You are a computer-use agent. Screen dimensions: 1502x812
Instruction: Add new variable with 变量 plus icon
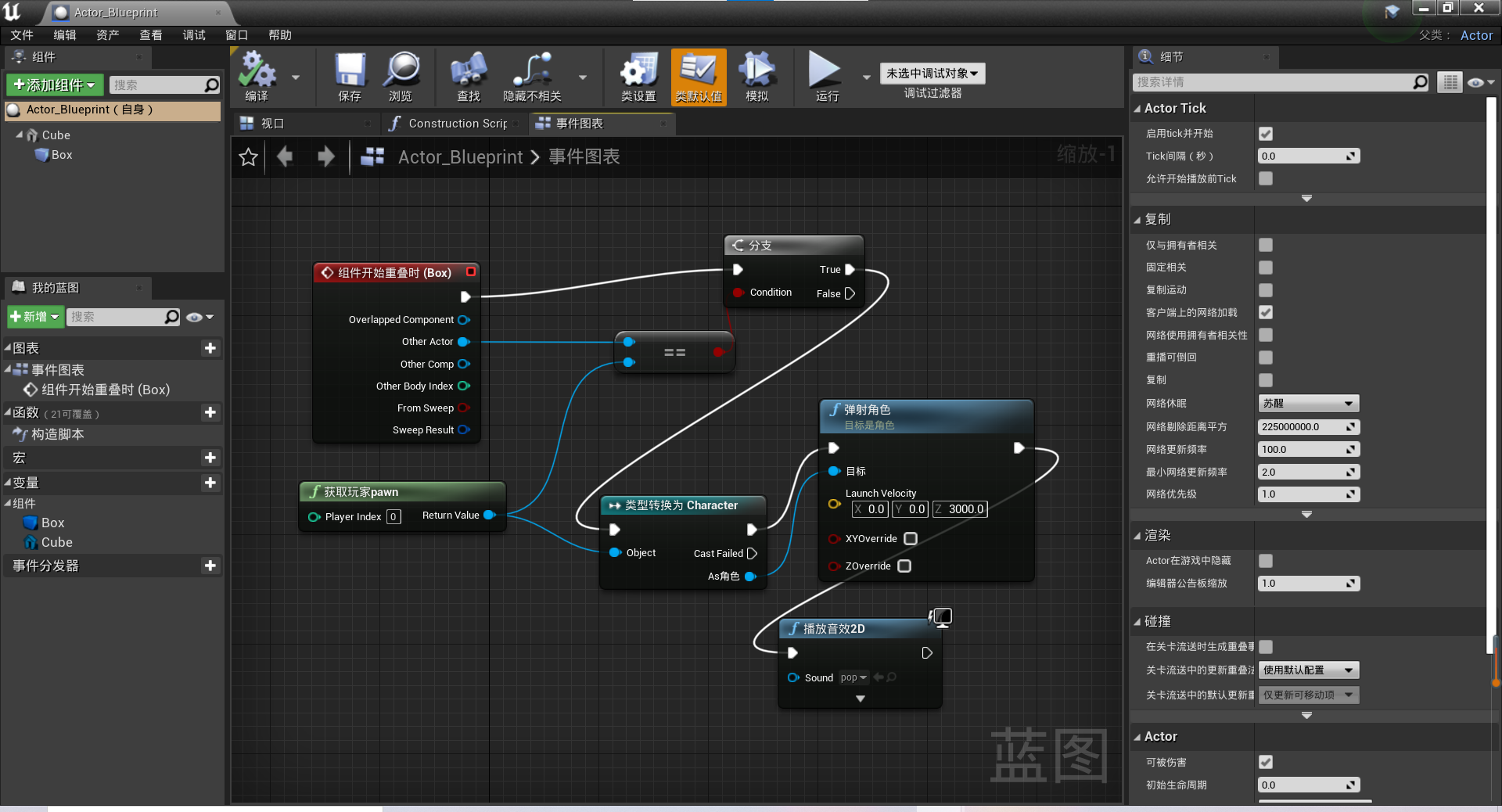click(x=210, y=483)
